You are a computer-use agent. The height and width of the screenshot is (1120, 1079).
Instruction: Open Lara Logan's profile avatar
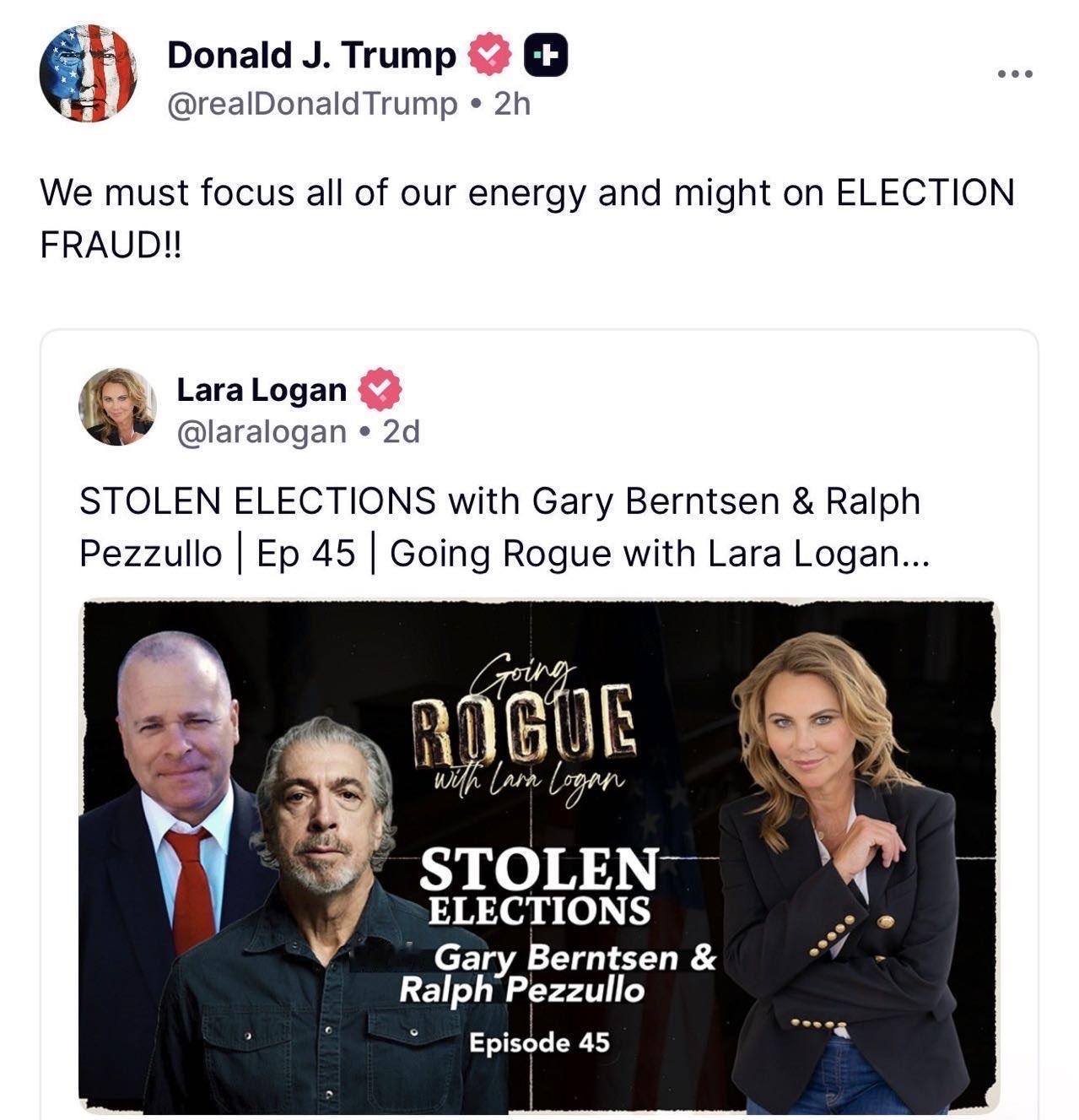(x=117, y=406)
